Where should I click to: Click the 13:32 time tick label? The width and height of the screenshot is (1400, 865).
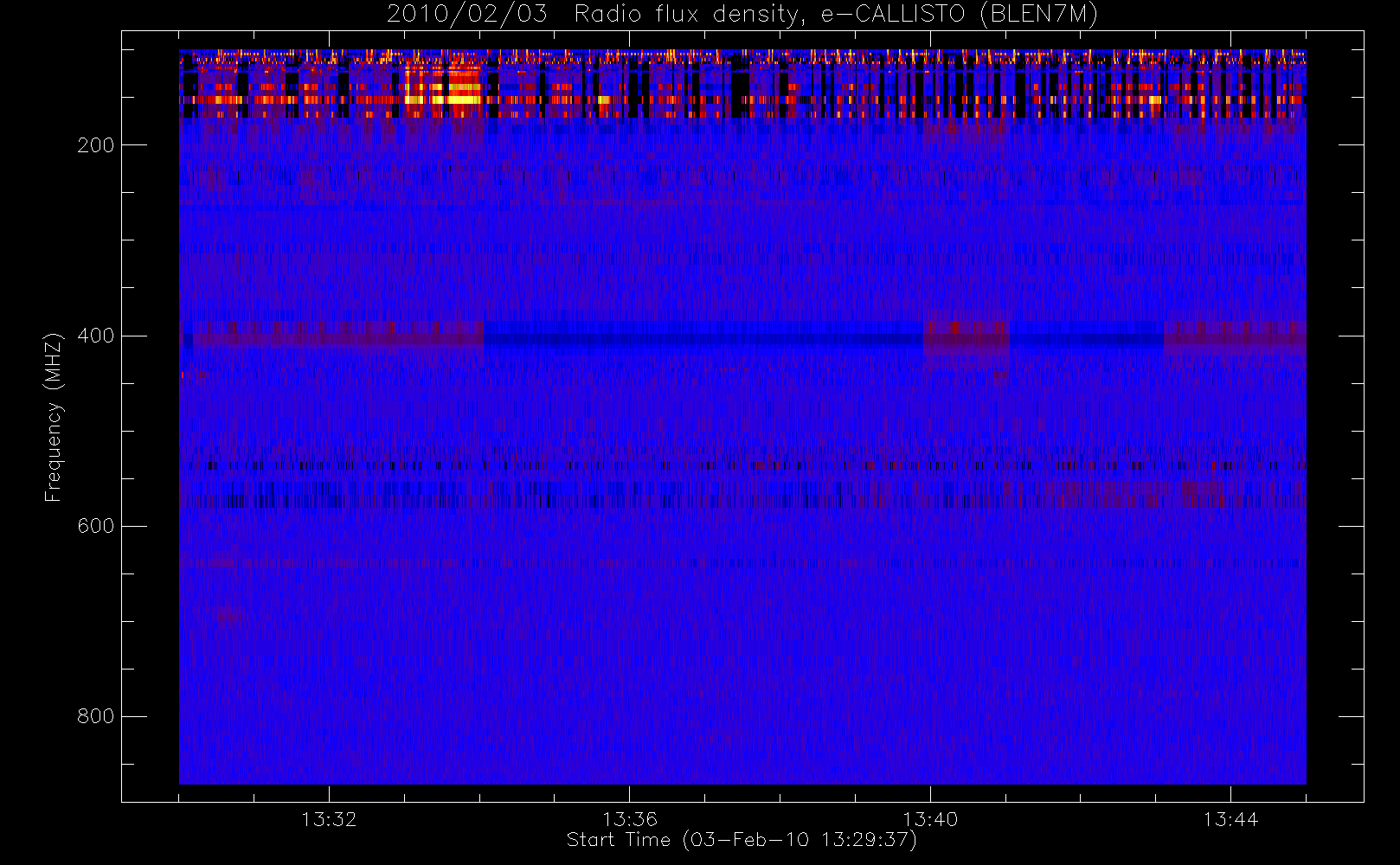coord(329,819)
